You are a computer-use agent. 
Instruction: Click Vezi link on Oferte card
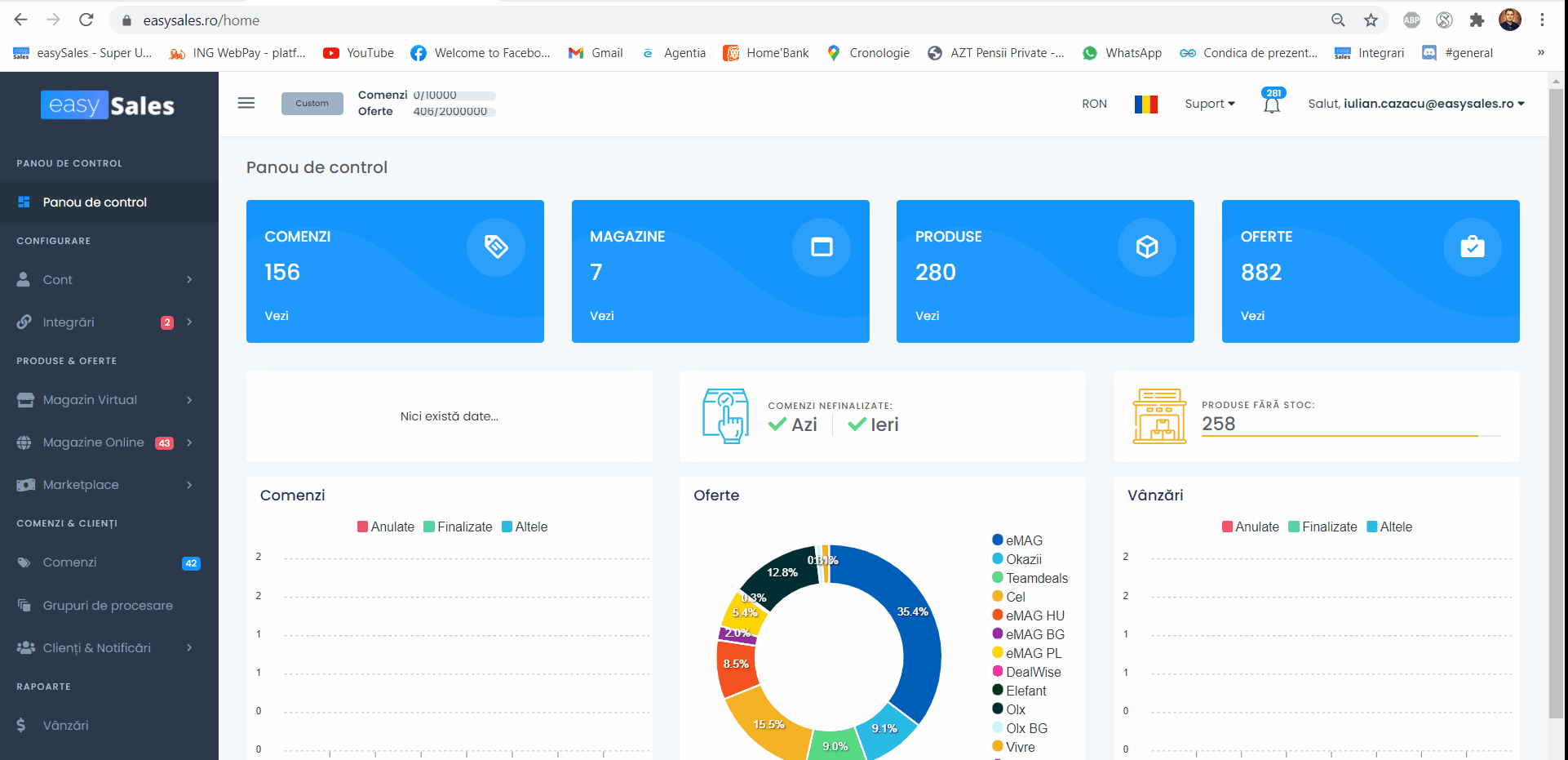1252,316
